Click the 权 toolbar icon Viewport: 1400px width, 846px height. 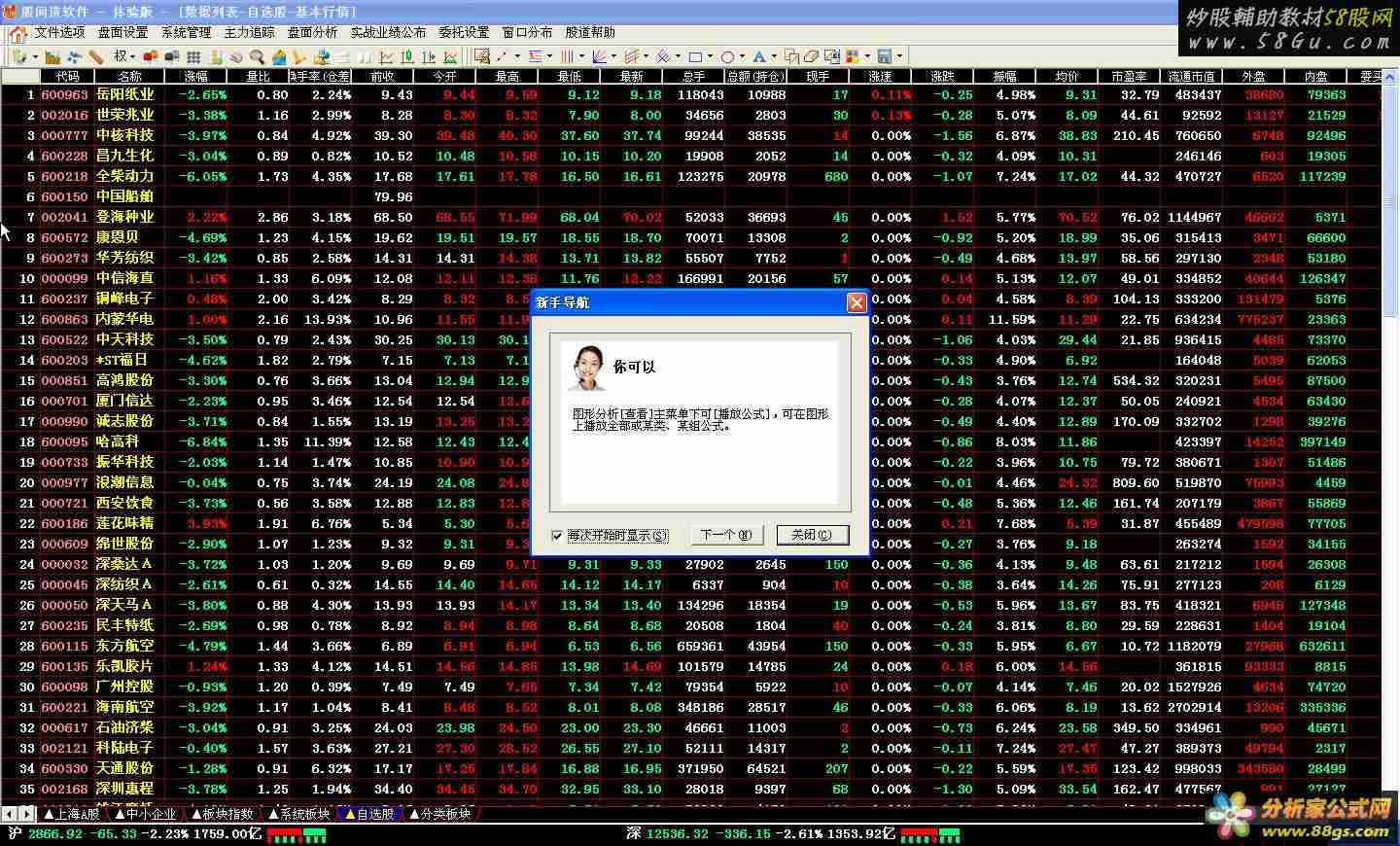(120, 56)
